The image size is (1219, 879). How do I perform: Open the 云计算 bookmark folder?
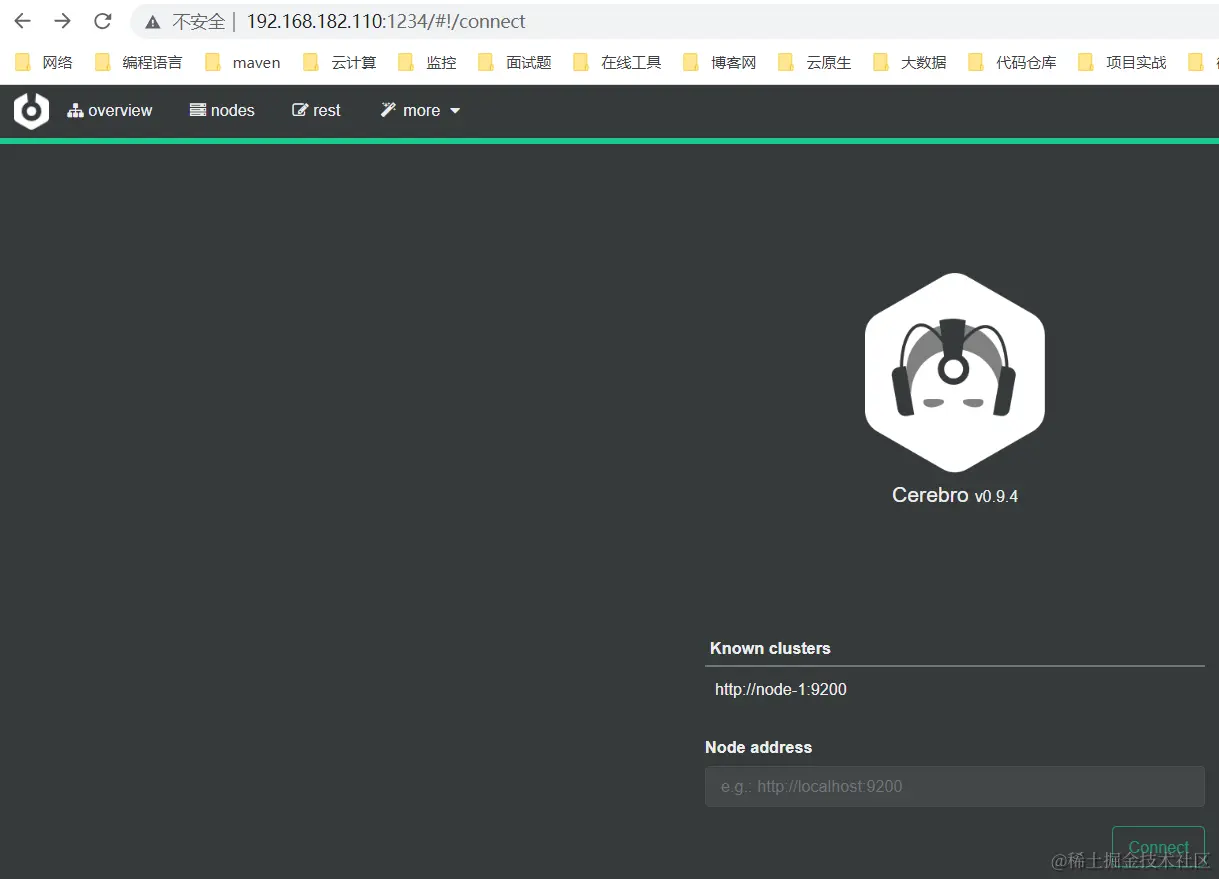[340, 62]
